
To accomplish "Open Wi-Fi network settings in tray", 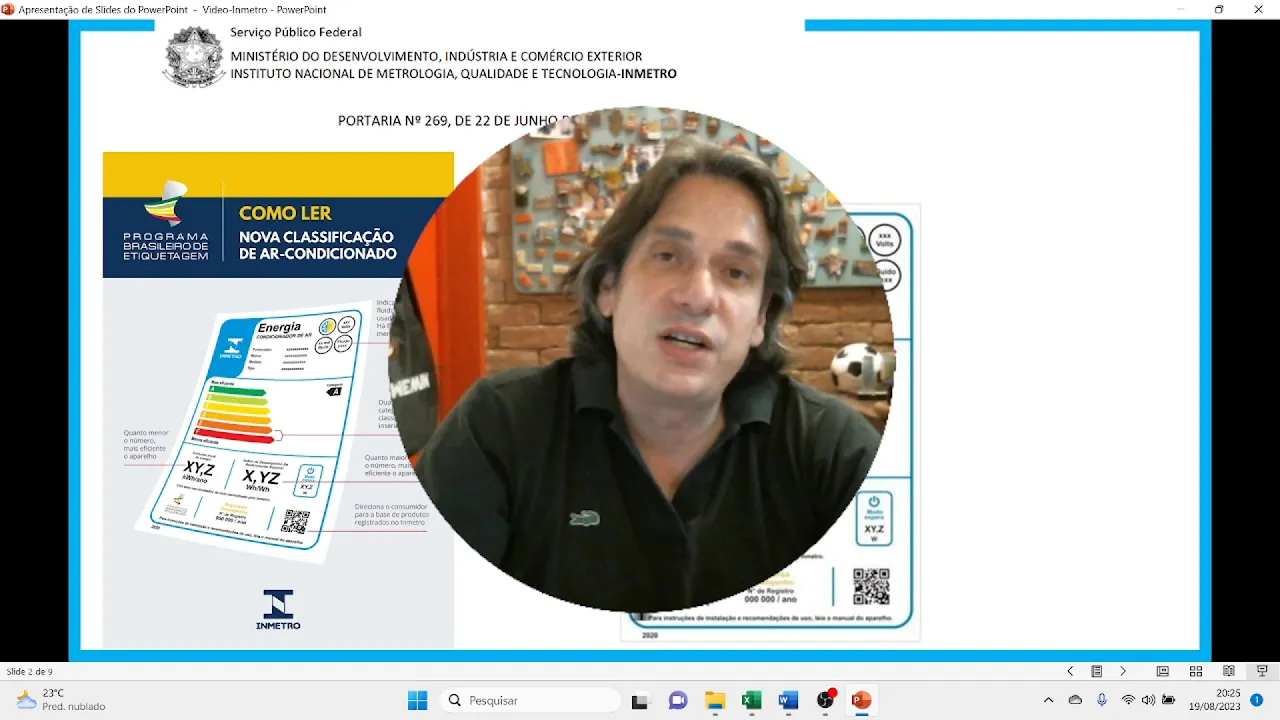I will point(1128,700).
